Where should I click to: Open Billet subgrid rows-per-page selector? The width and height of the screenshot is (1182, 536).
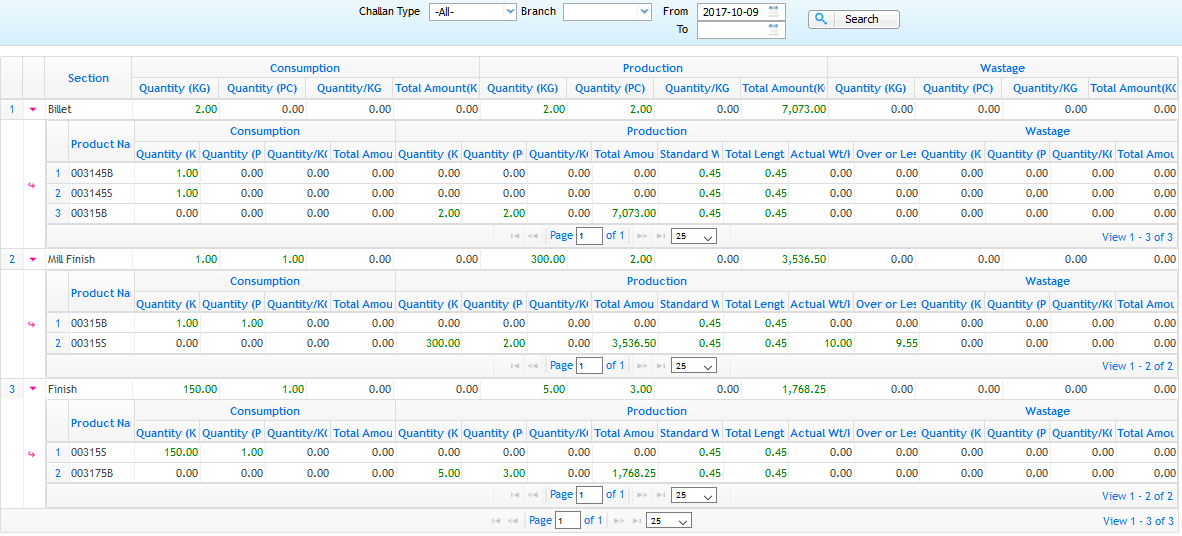click(x=693, y=237)
